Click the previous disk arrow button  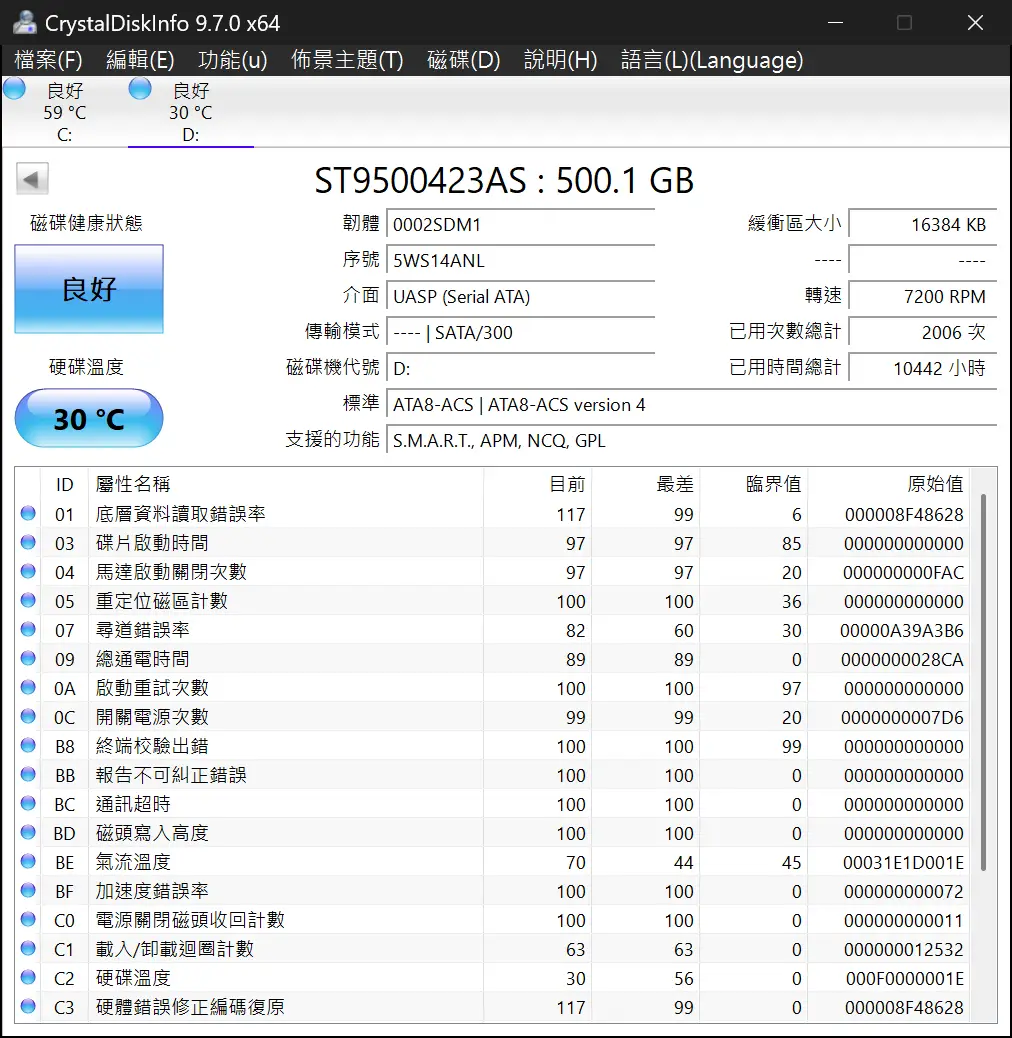32,179
